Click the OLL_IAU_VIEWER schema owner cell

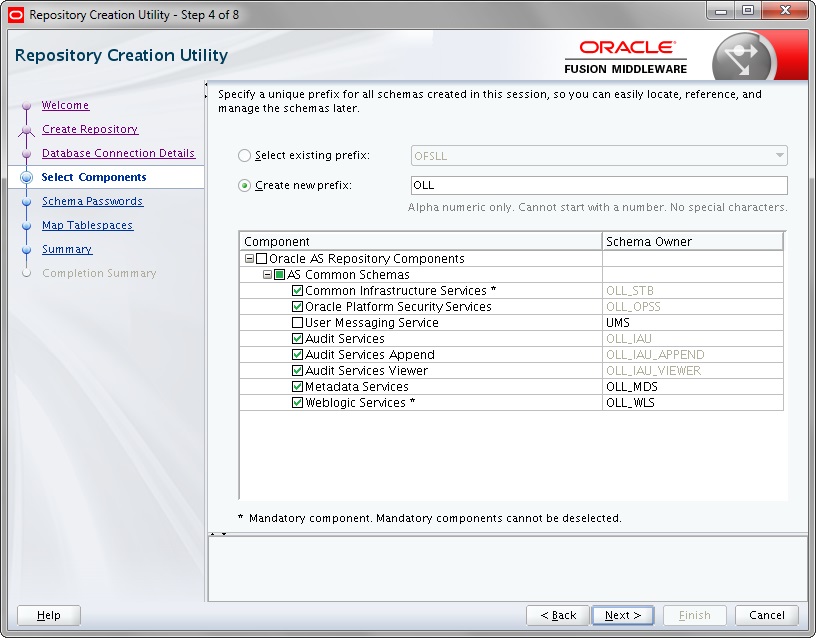click(693, 371)
